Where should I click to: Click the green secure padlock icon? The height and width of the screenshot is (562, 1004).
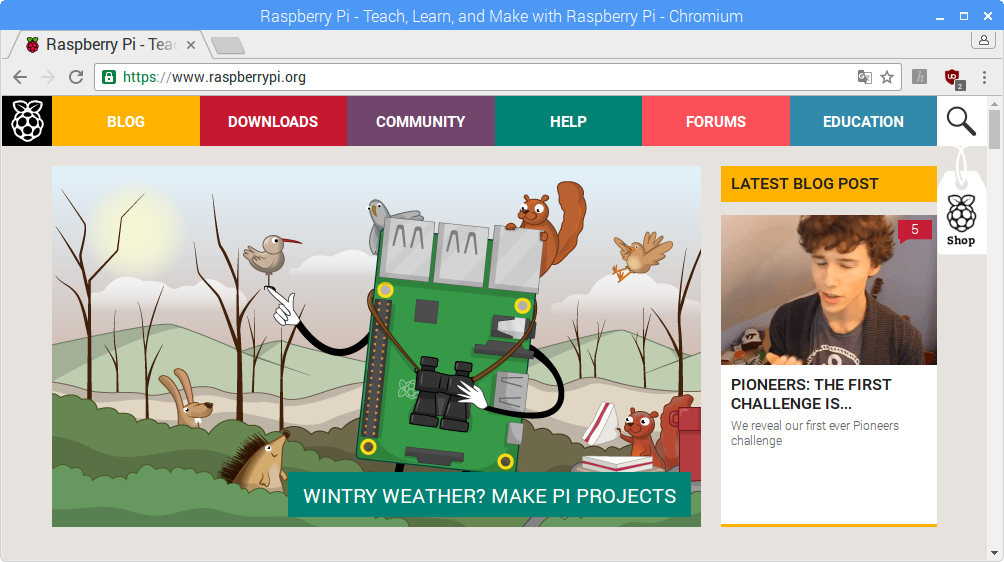(x=109, y=77)
